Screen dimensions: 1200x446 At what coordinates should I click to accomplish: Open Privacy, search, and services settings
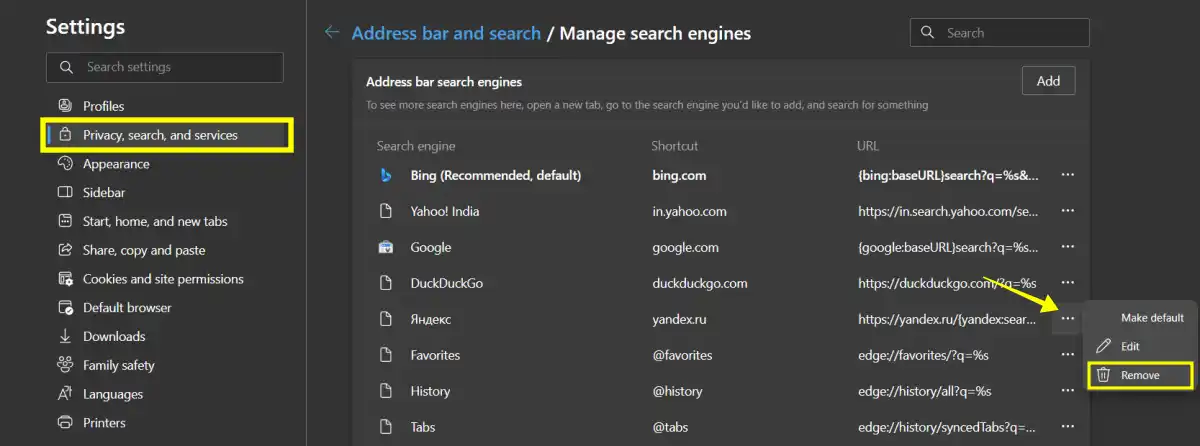coord(167,135)
